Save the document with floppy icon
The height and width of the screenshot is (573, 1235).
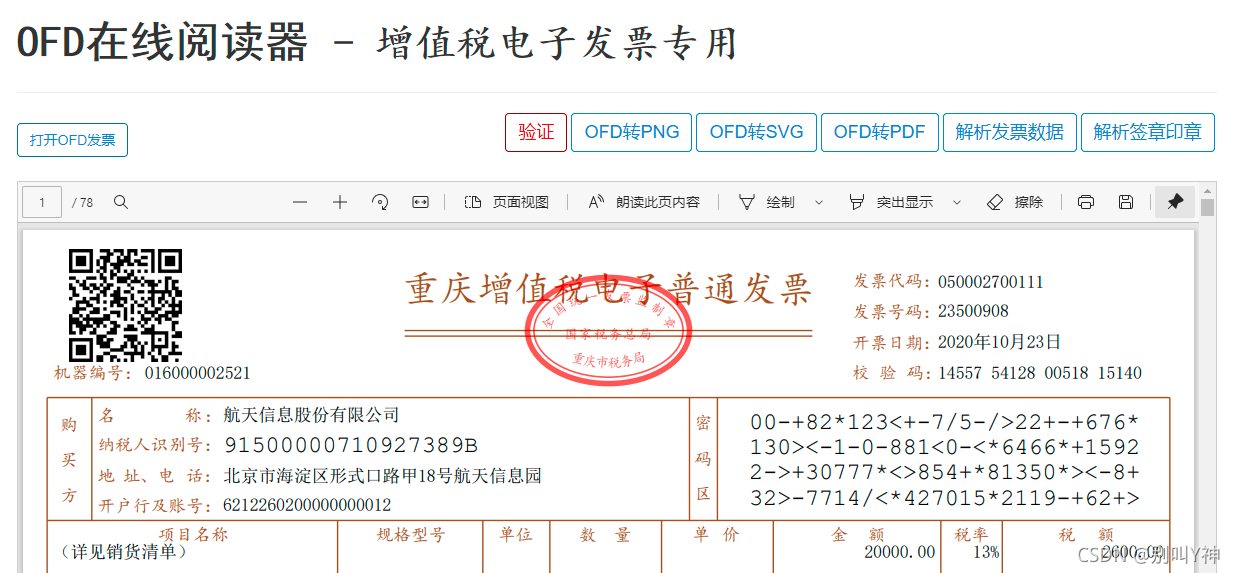pos(1126,202)
